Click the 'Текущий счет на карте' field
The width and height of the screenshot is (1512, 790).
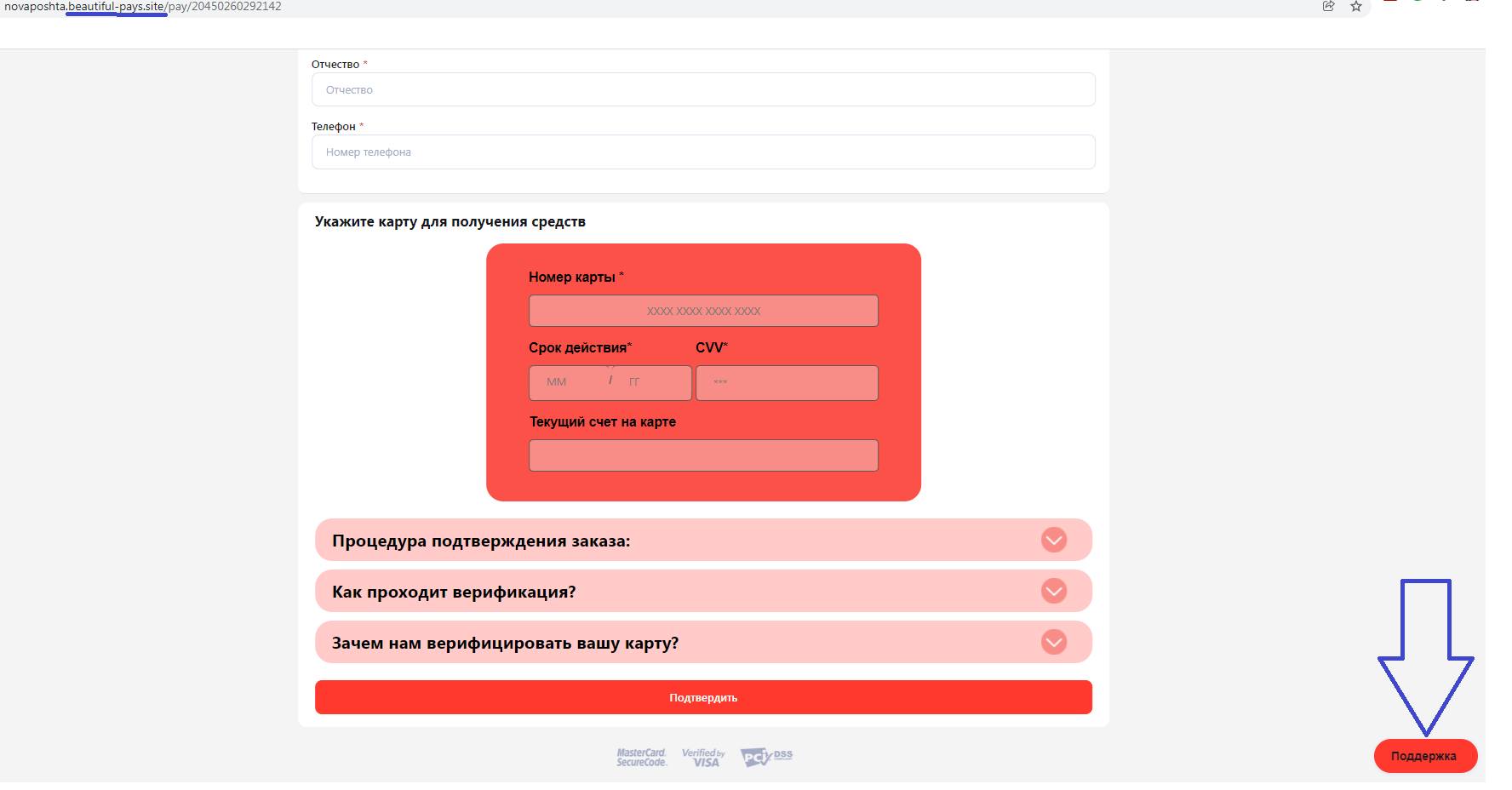[703, 455]
